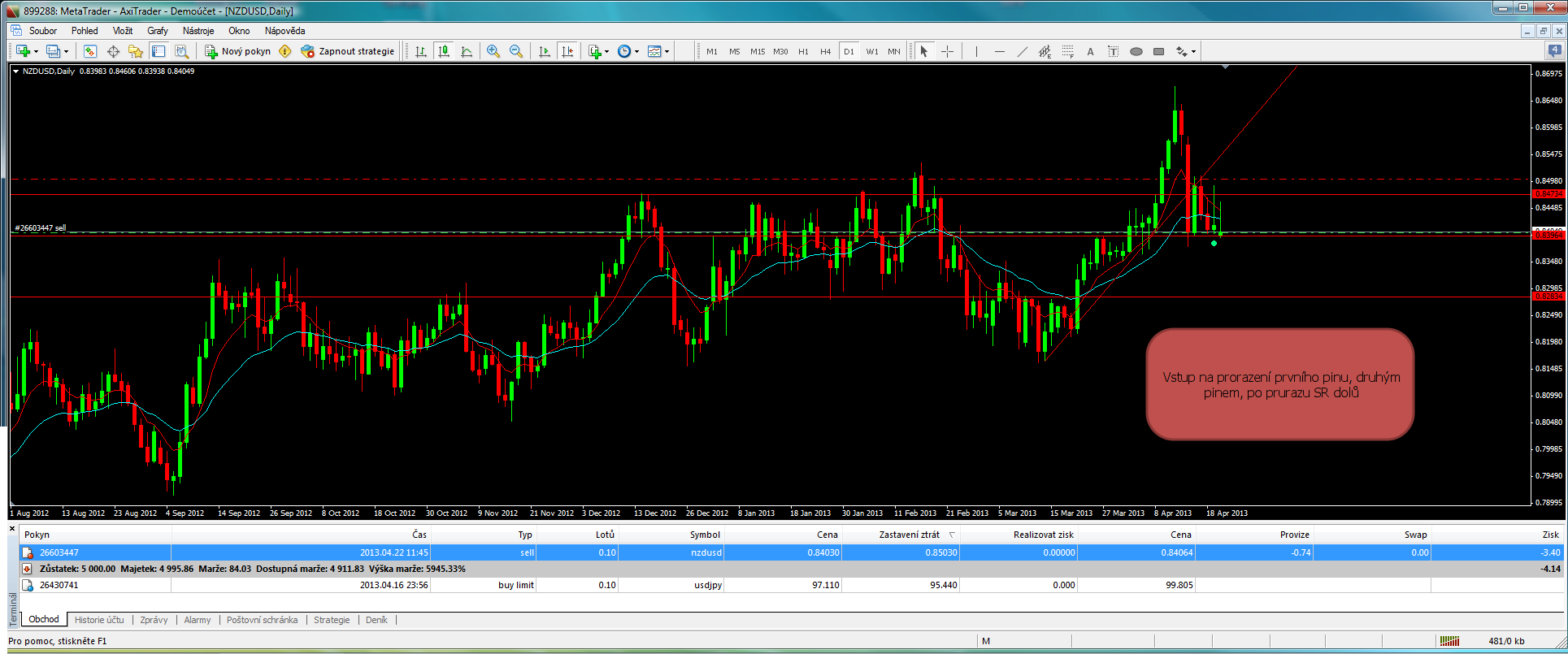Switch to Historie účtu tab
The width and height of the screenshot is (1568, 654).
pos(99,620)
